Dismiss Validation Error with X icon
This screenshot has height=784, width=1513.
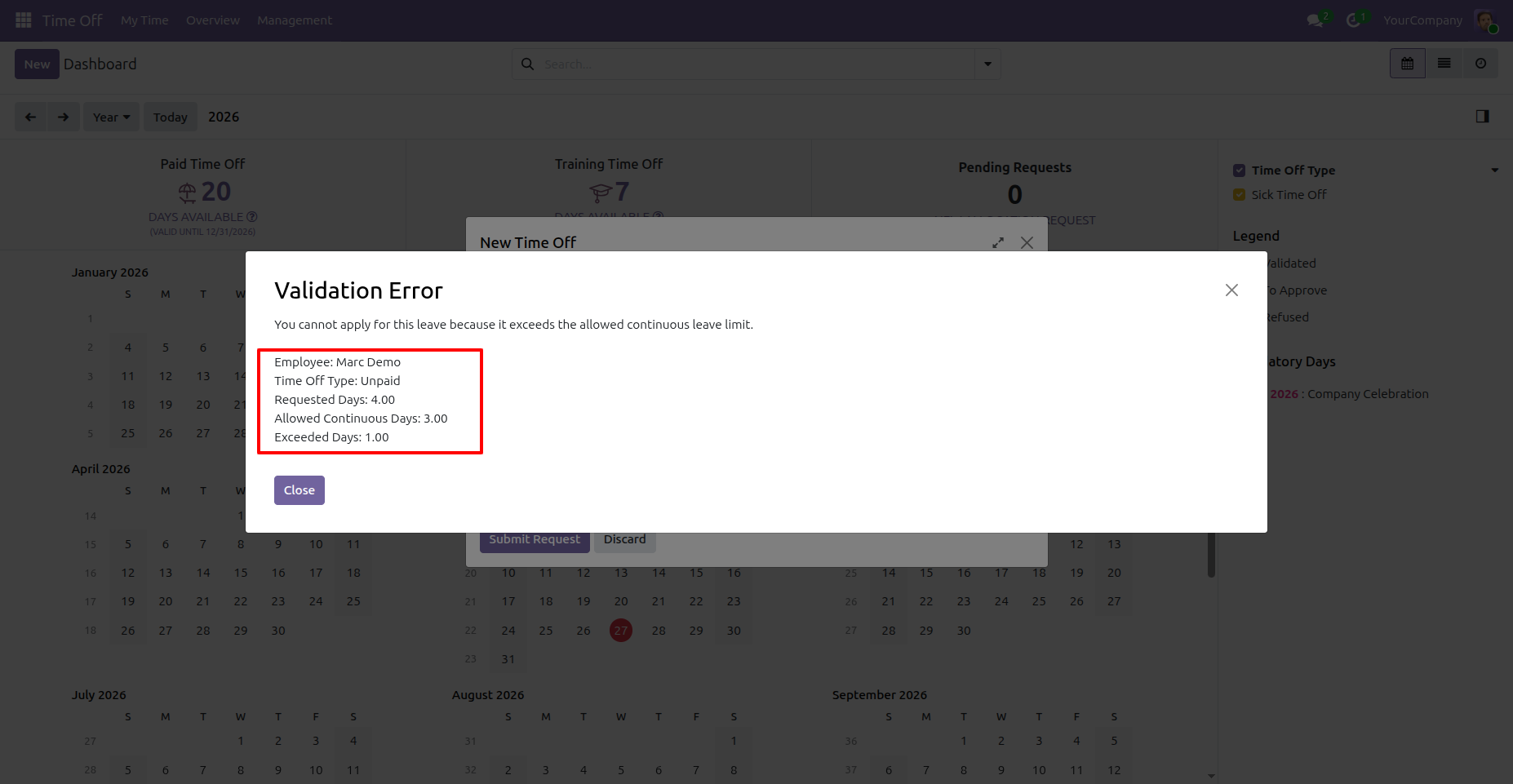coord(1231,290)
